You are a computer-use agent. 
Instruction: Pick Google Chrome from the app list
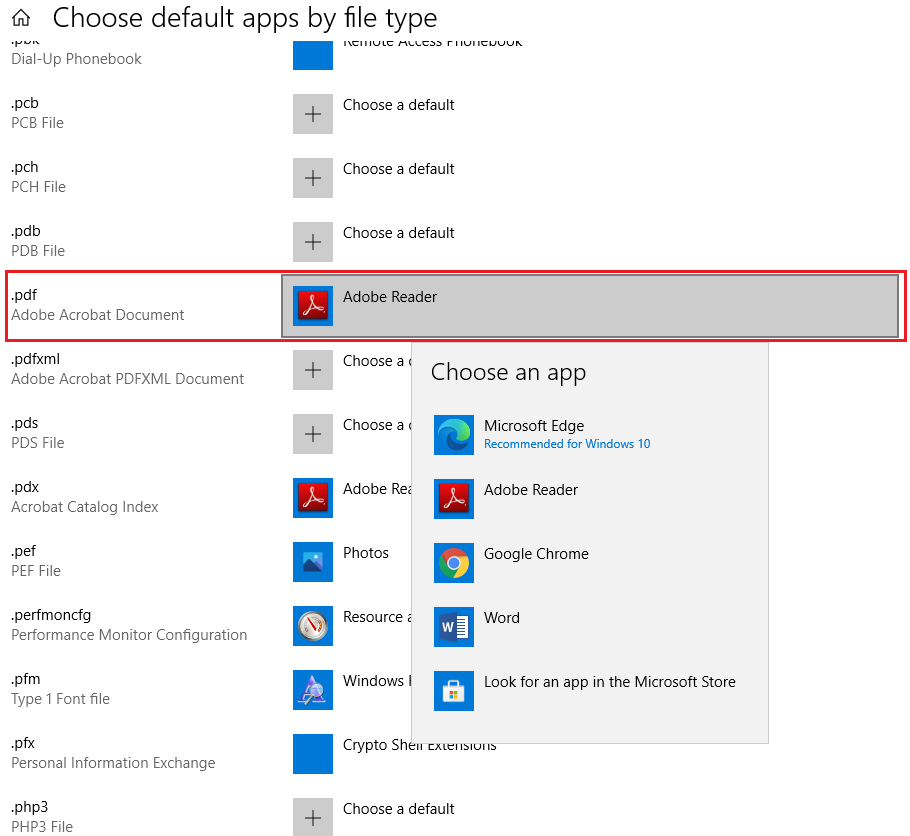click(590, 563)
